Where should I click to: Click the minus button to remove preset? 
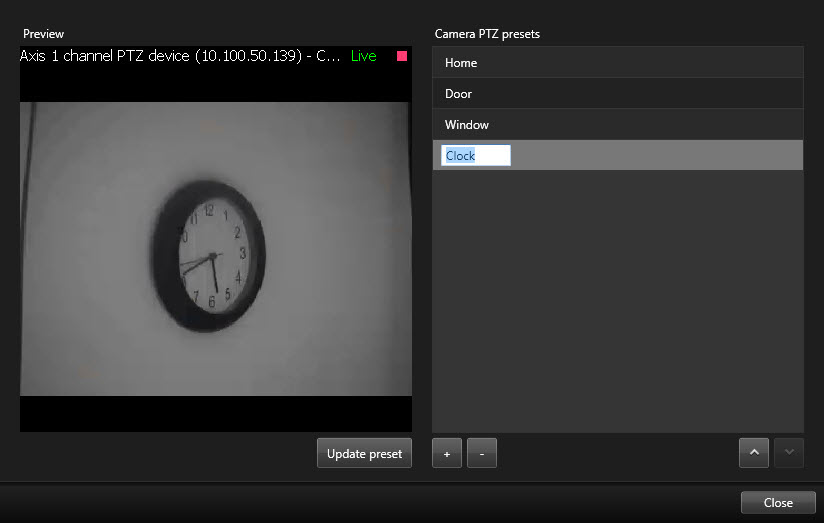point(481,453)
